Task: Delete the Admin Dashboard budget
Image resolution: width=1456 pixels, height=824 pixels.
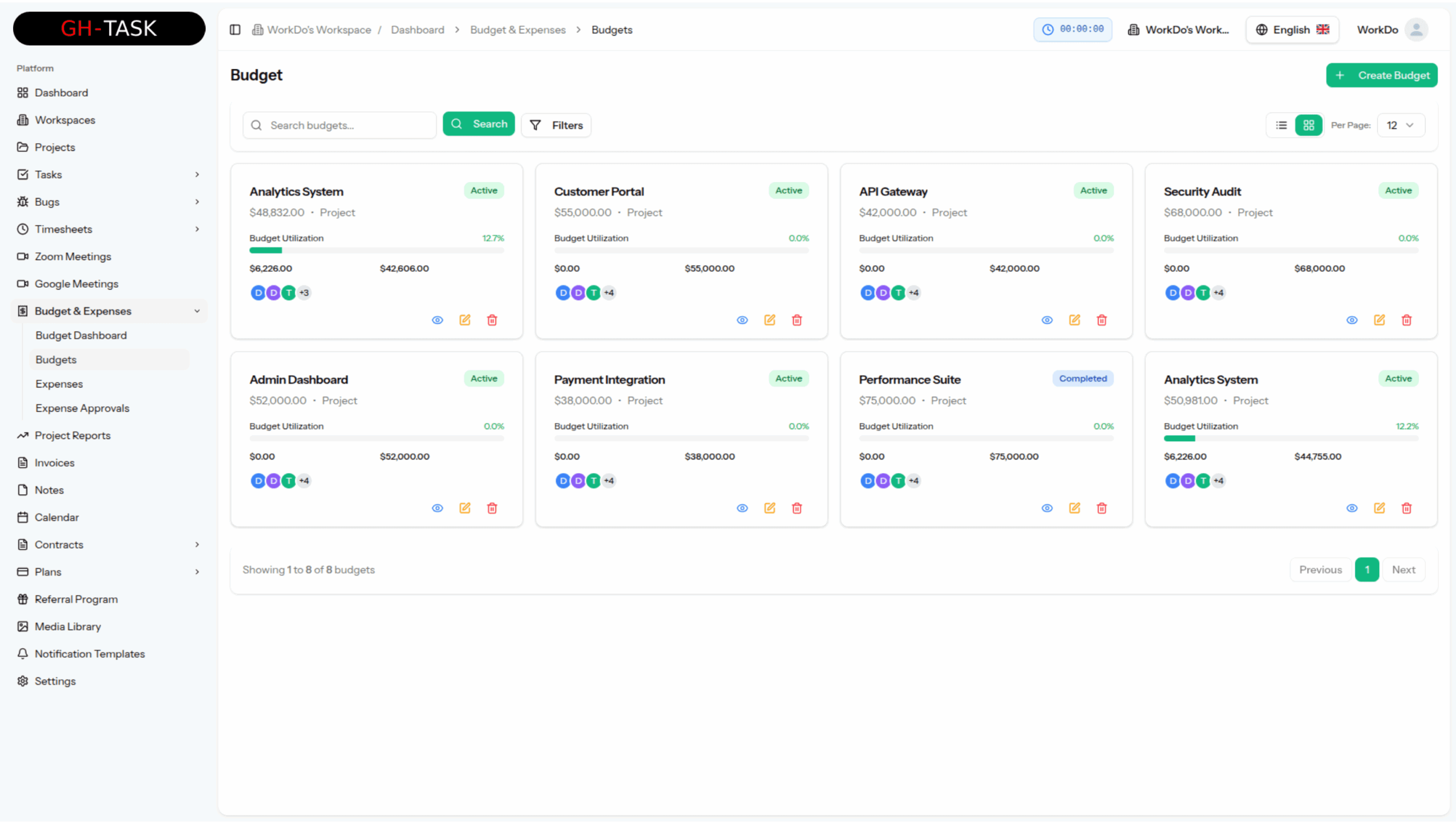Action: [492, 508]
